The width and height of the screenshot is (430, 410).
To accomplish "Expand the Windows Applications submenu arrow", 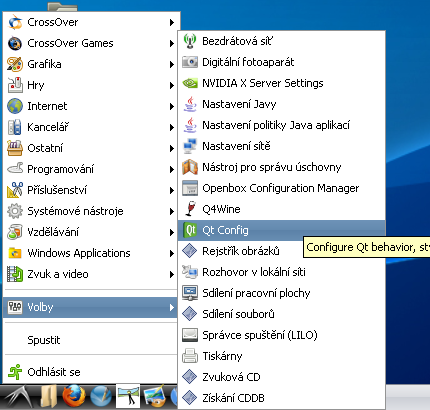I will 172,253.
